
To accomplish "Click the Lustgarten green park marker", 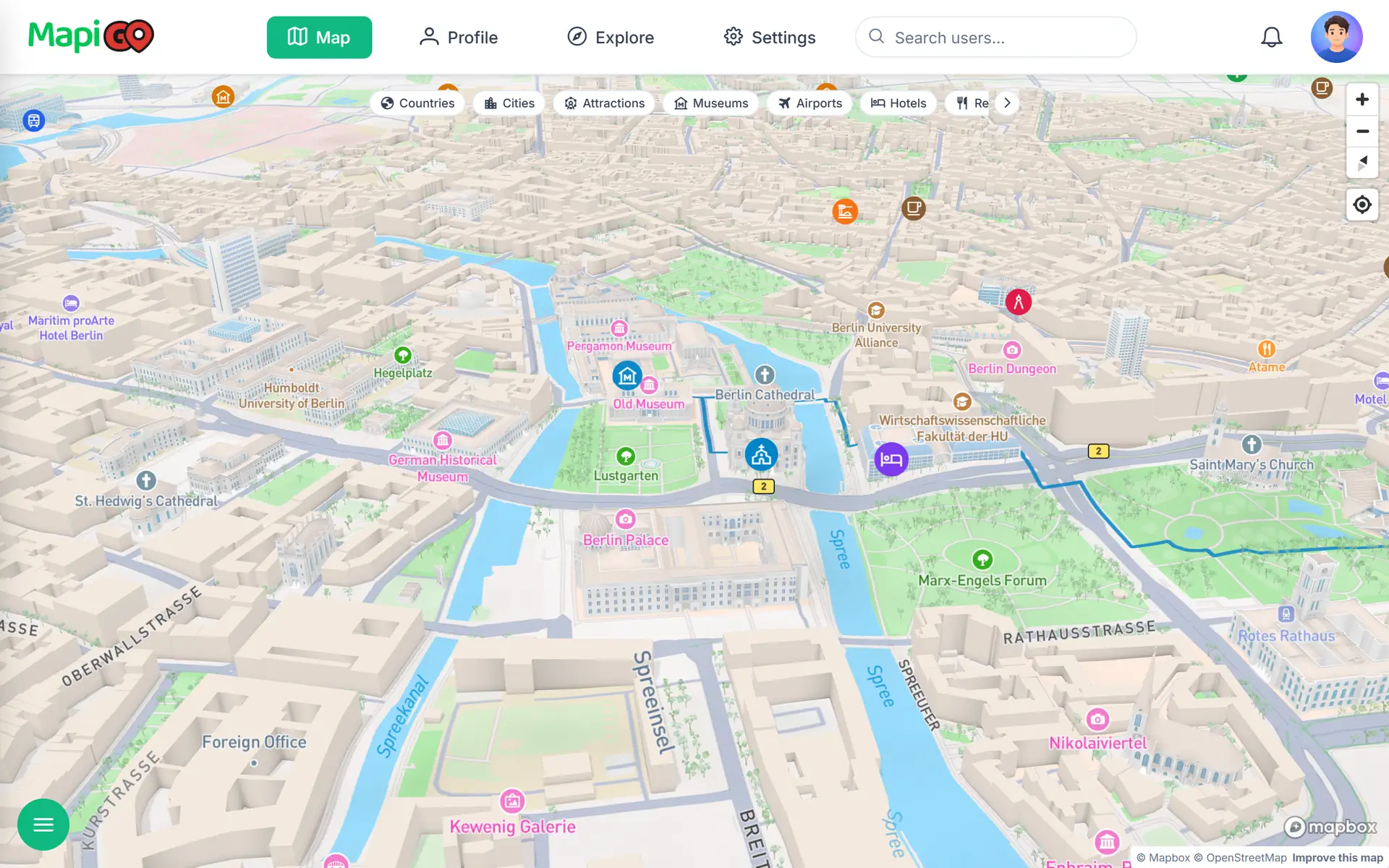I will [x=626, y=456].
